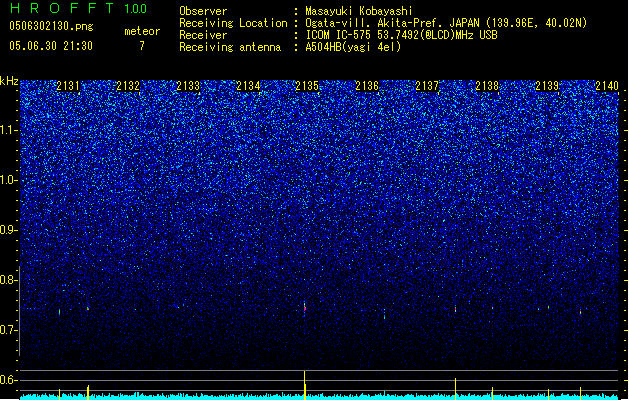629x400 pixels.
Task: Click the yellow power spike below 2137
Action: click(455, 389)
